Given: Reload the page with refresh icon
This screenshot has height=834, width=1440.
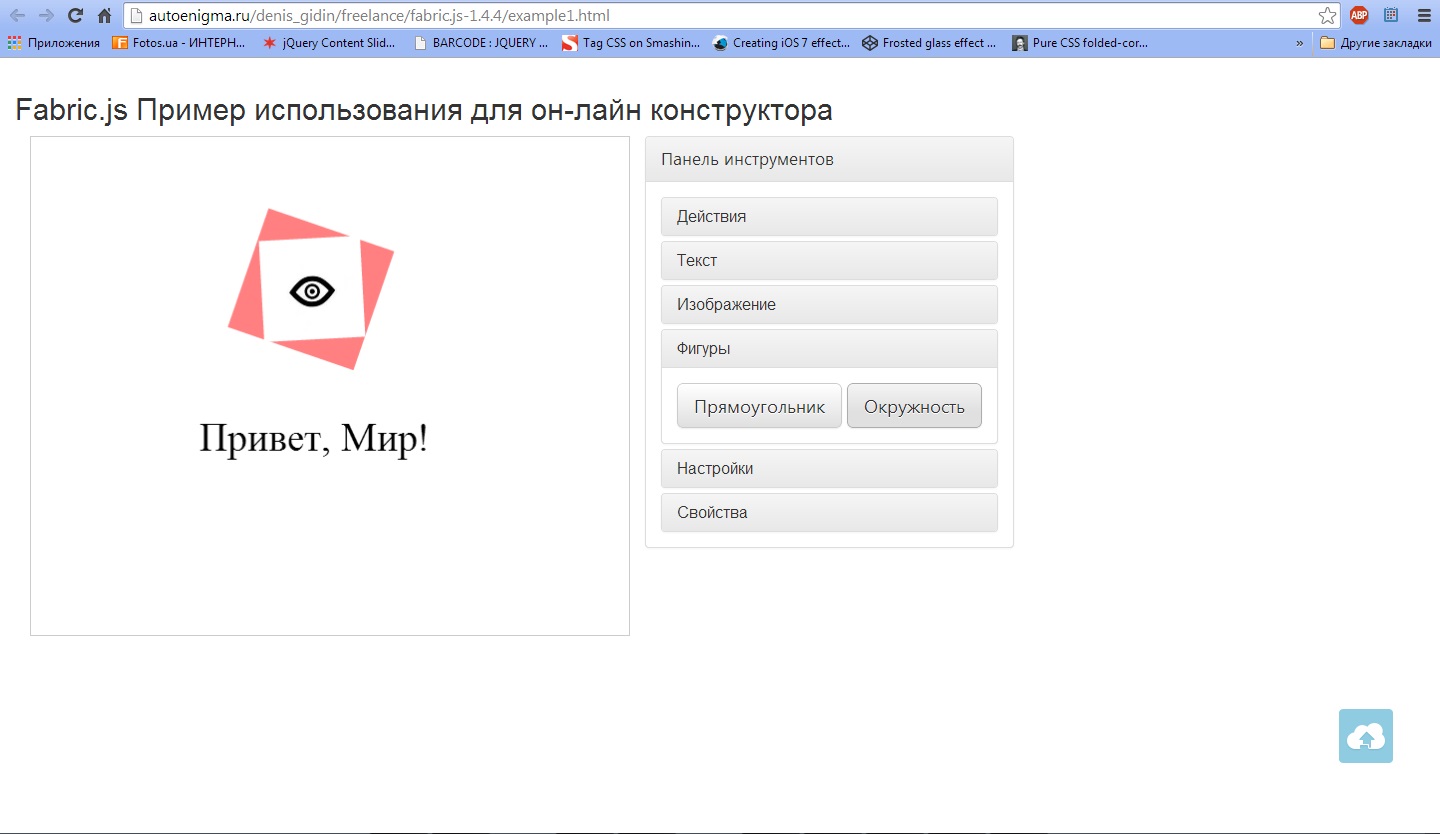Looking at the screenshot, I should (x=75, y=15).
